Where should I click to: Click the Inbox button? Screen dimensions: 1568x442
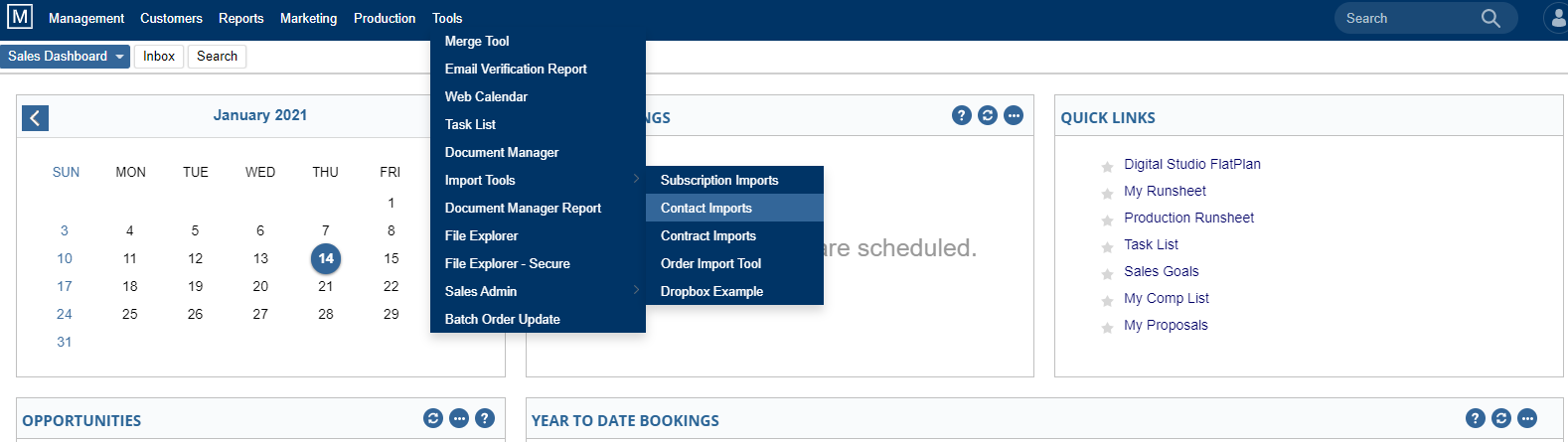(159, 57)
